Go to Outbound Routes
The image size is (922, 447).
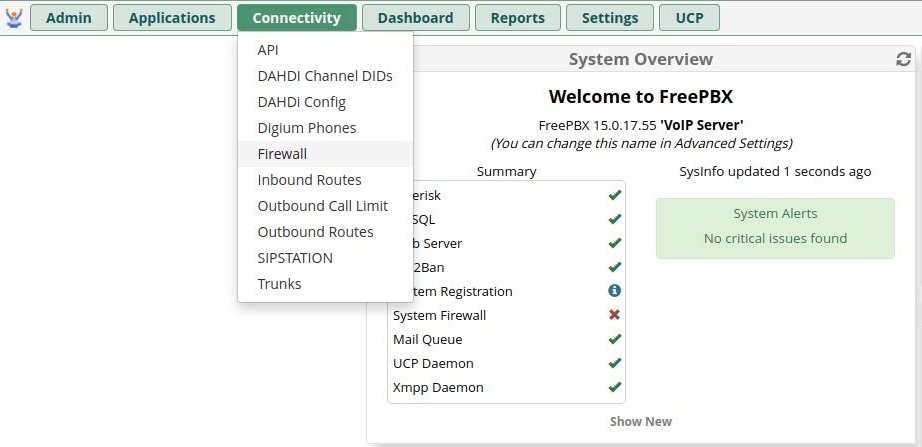315,232
